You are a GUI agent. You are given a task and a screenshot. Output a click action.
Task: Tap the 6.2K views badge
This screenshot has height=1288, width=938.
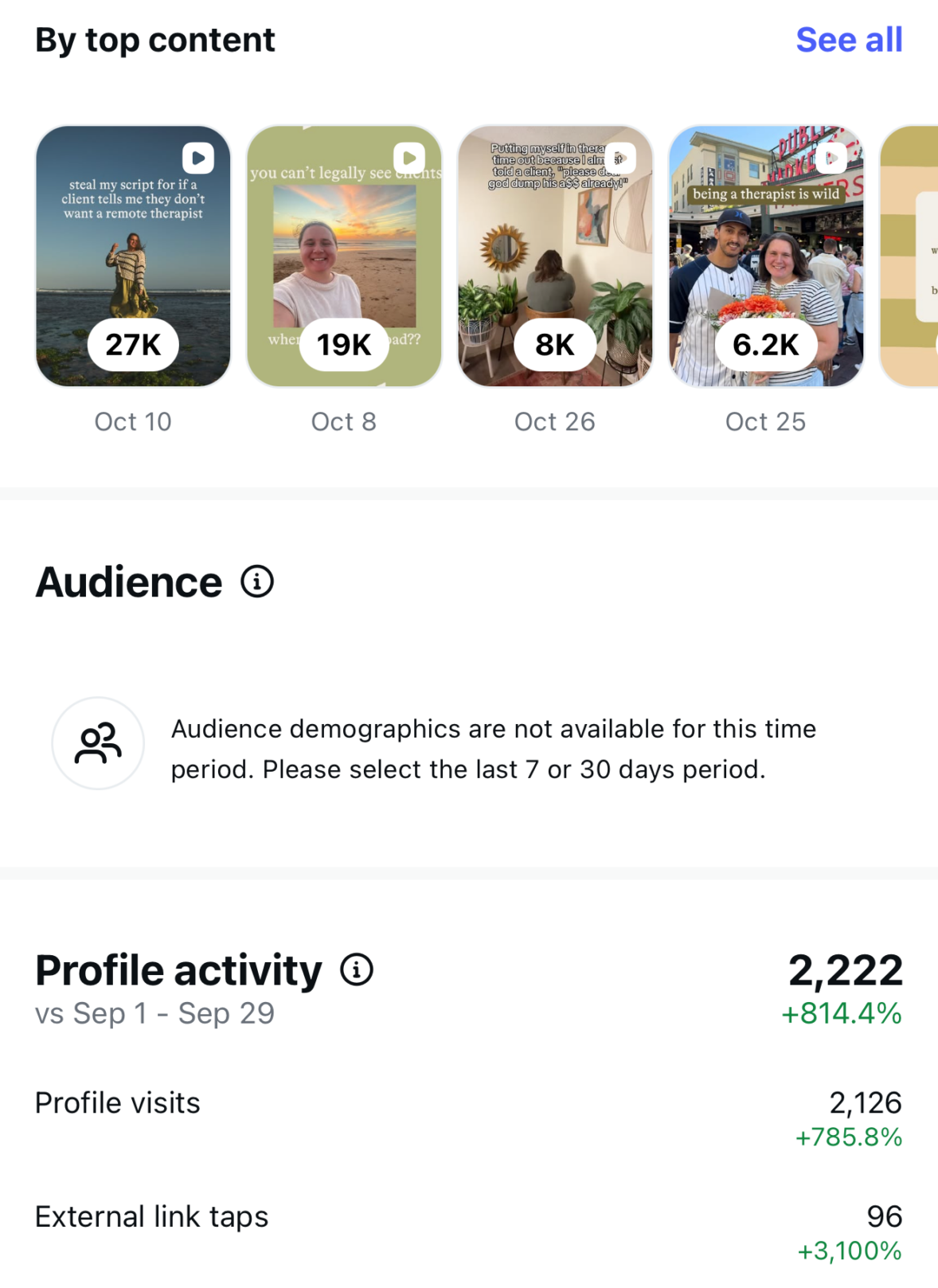(766, 345)
